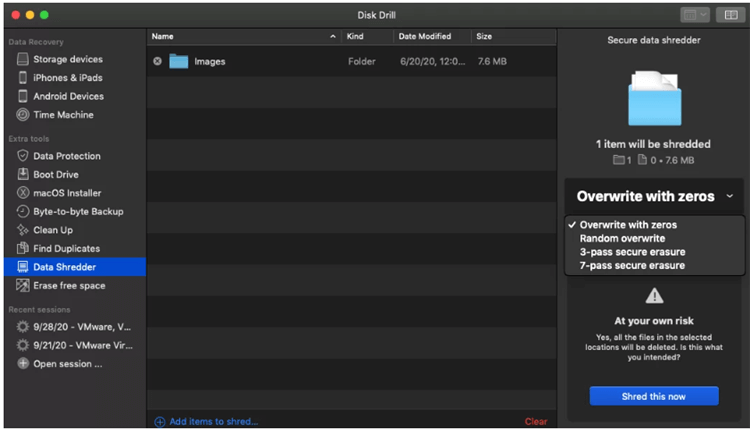Open the Erase free space tool

click(69, 286)
